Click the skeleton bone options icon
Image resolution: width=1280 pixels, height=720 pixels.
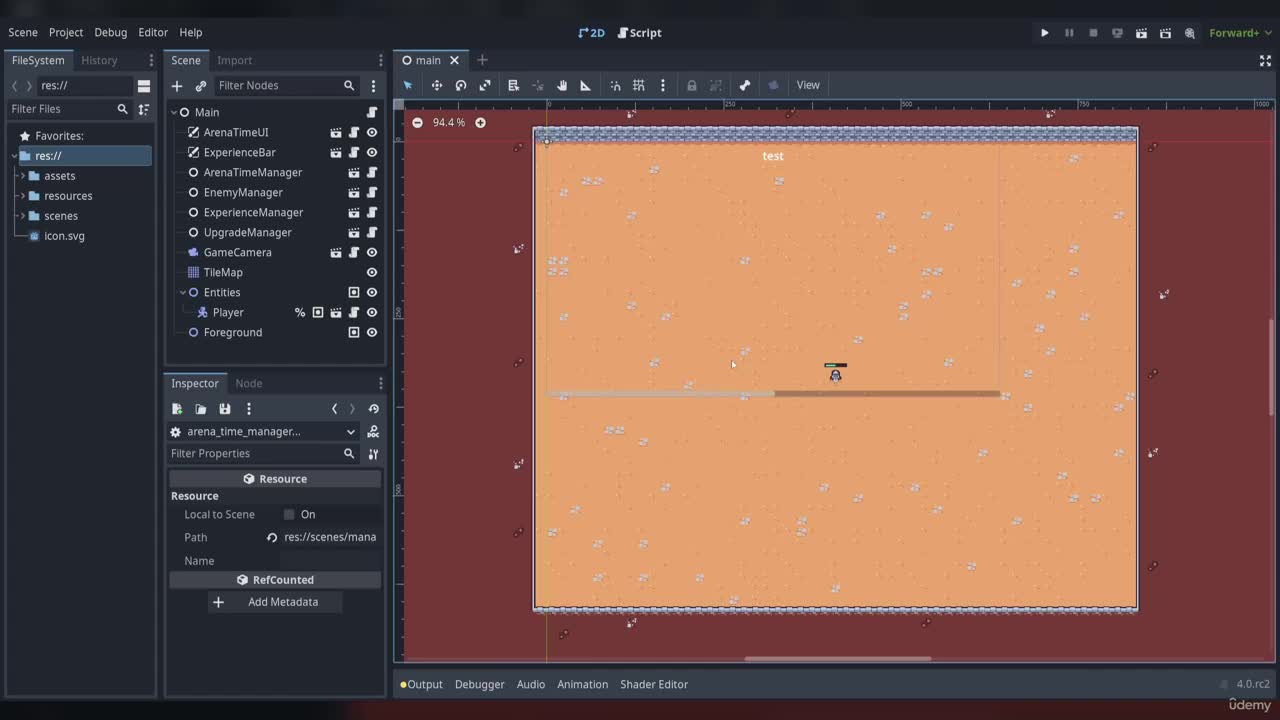[745, 85]
